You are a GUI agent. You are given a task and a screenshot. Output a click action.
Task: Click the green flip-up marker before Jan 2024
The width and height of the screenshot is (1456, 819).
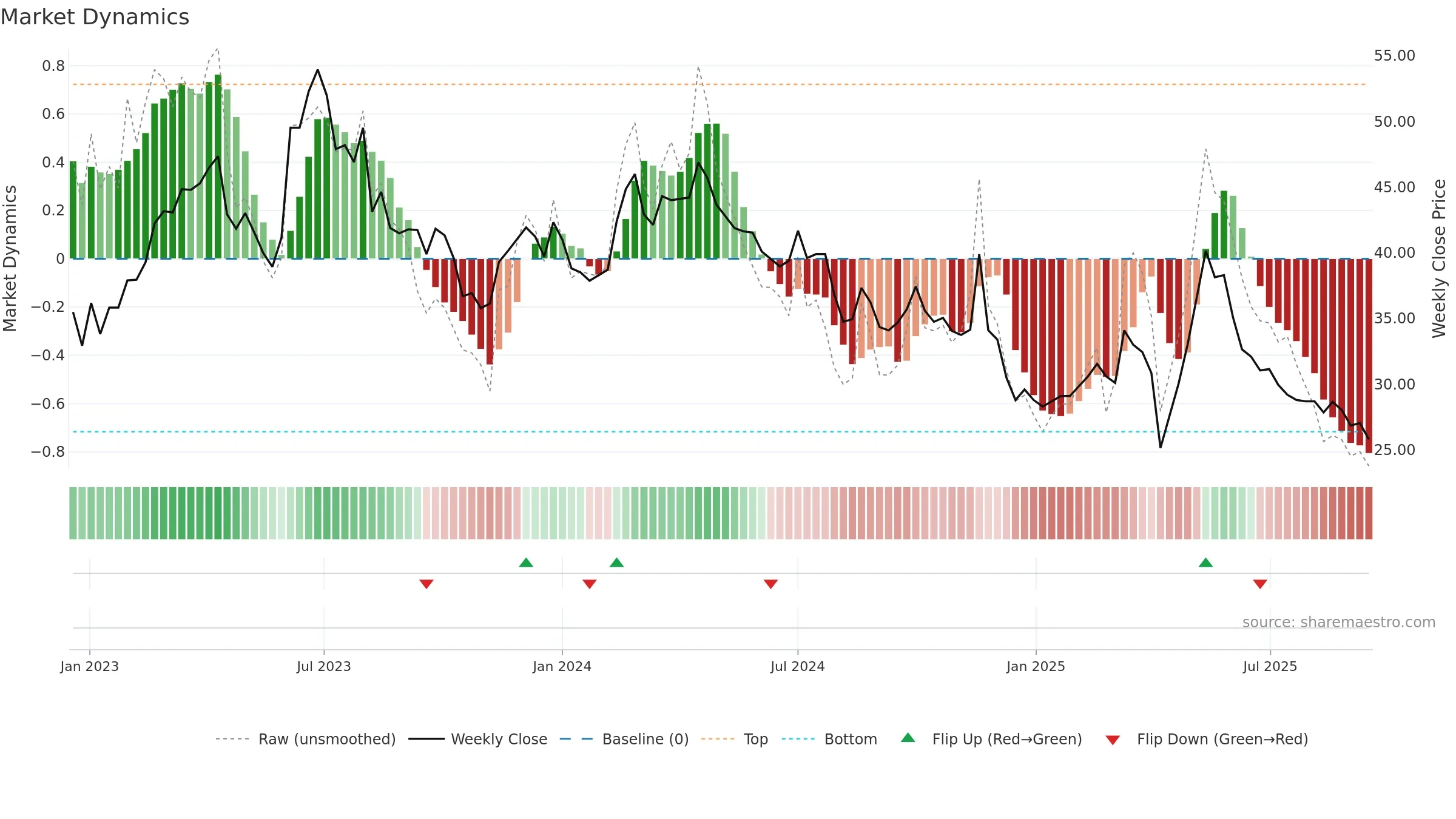click(x=526, y=562)
